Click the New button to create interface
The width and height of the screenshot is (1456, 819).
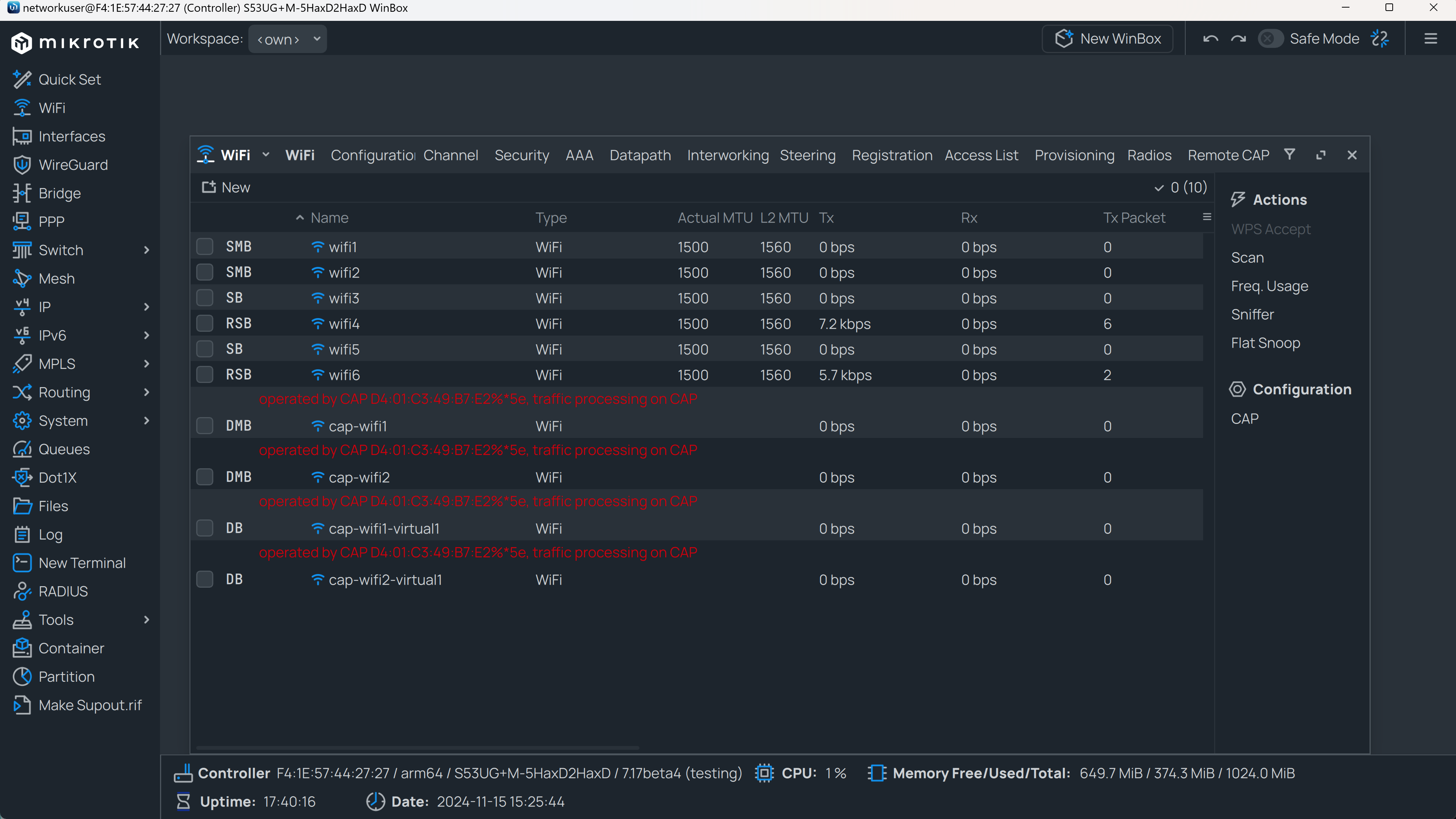coord(226,187)
